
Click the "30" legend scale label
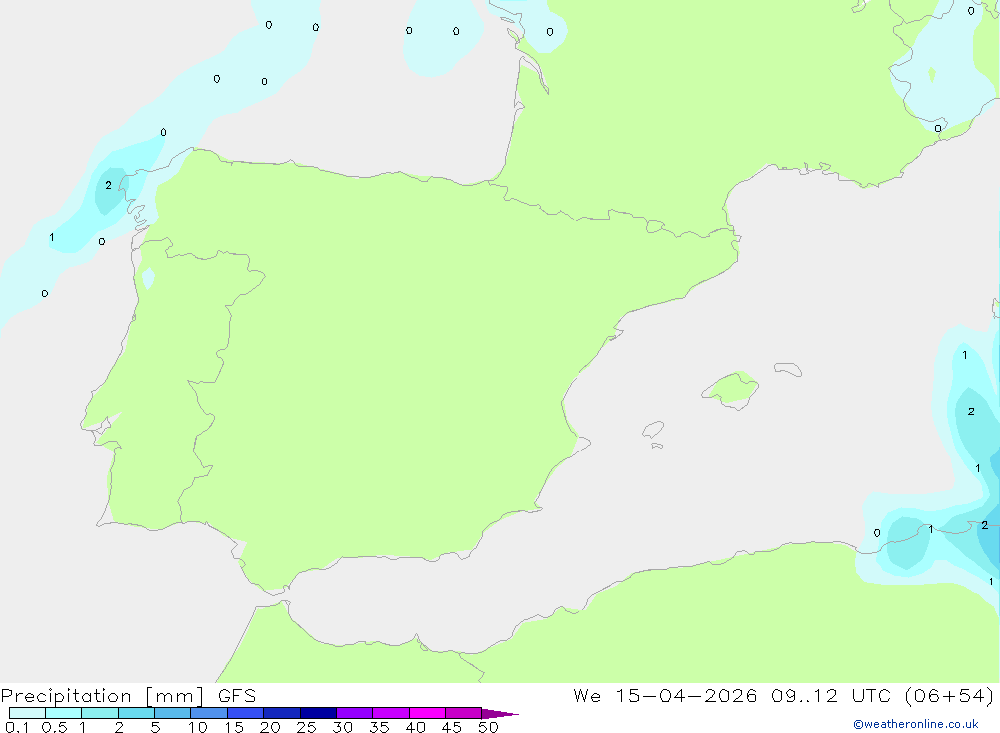(x=342, y=727)
